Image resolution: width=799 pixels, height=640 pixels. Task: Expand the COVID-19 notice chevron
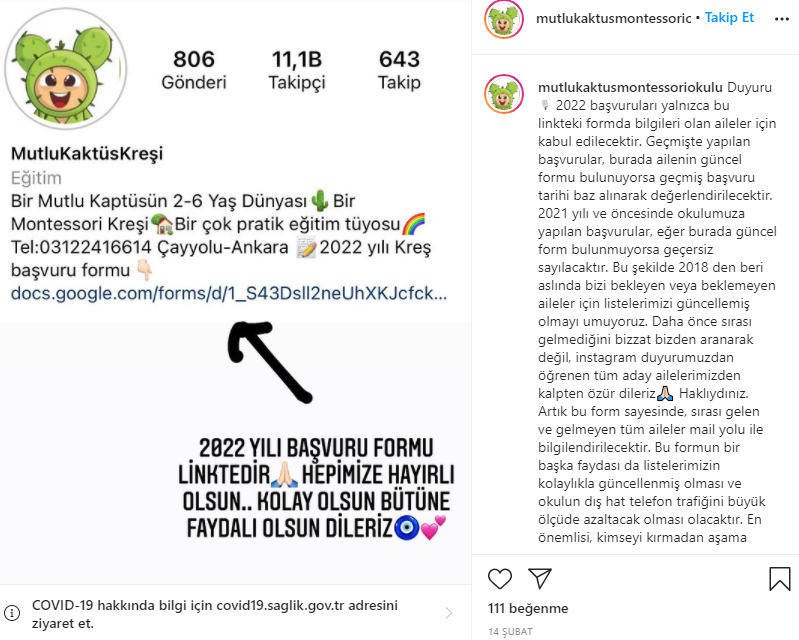click(448, 613)
